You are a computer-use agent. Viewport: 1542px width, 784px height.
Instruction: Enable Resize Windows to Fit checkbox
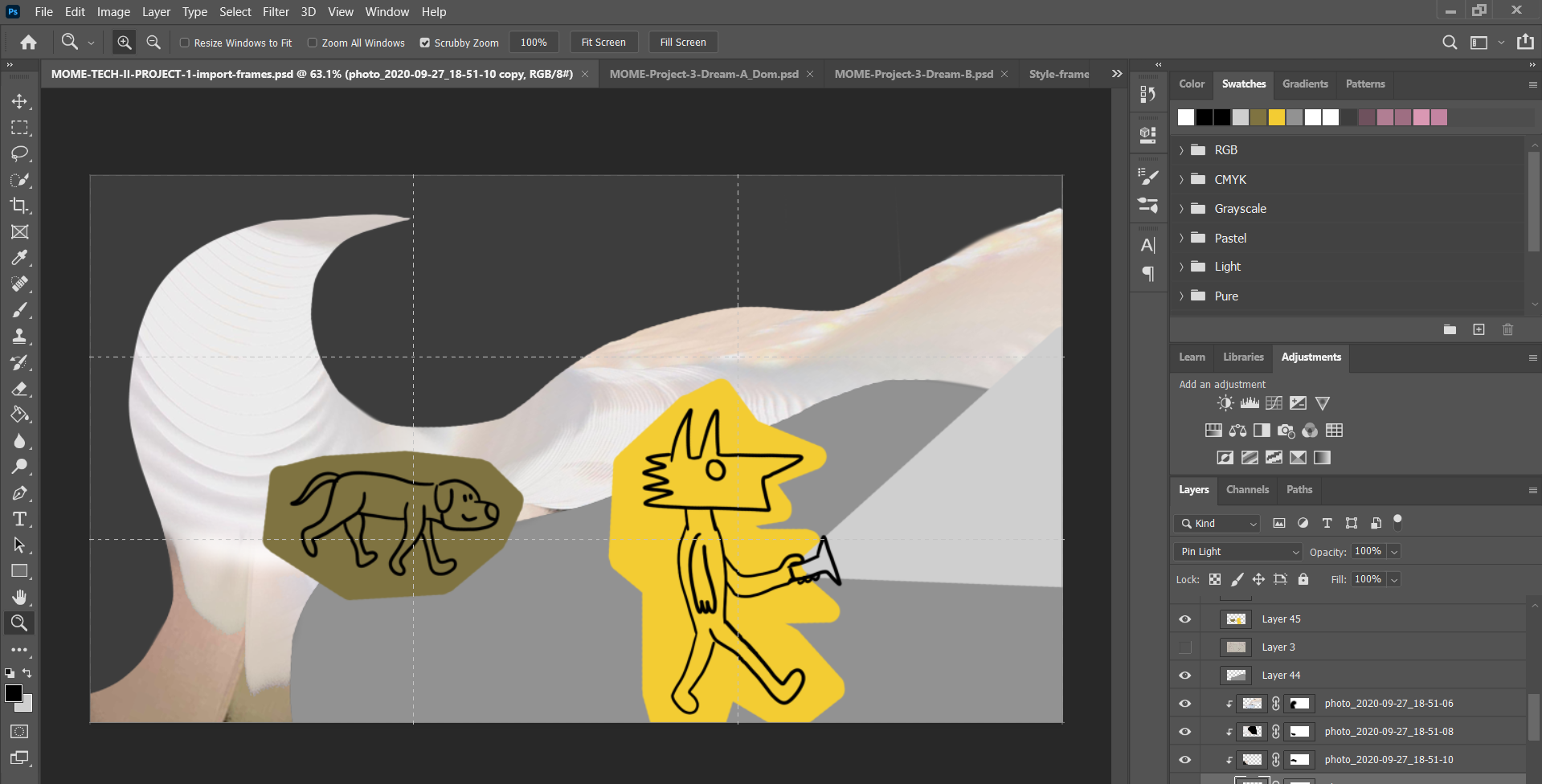coord(185,43)
